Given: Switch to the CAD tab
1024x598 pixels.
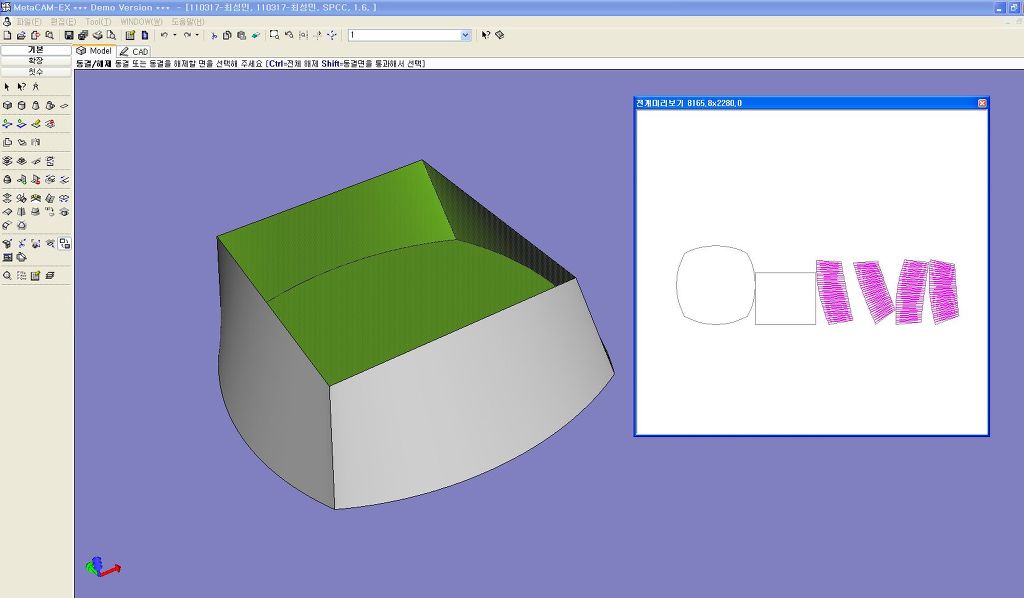Looking at the screenshot, I should tap(135, 51).
